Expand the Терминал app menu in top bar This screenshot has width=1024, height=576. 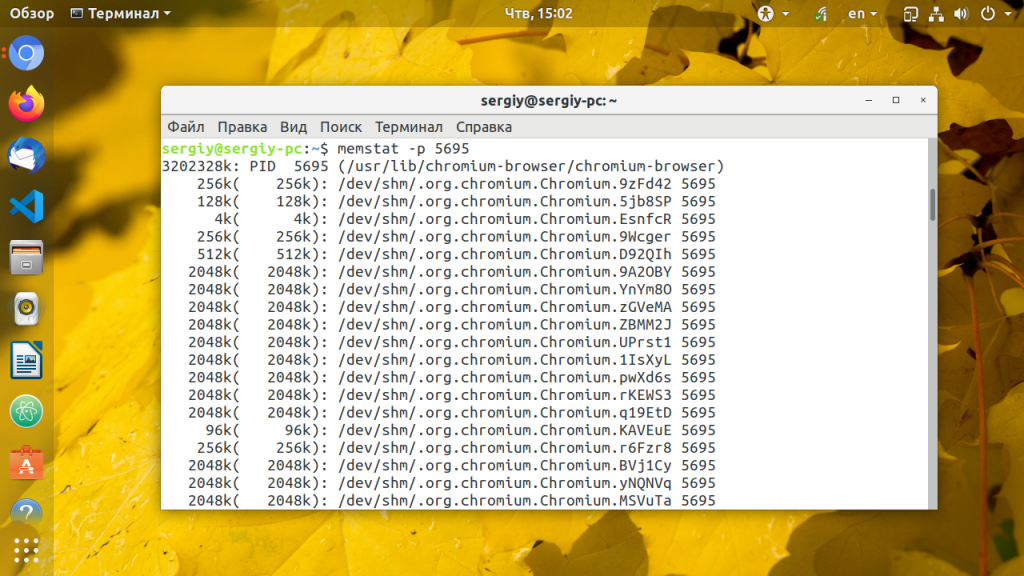click(x=120, y=13)
